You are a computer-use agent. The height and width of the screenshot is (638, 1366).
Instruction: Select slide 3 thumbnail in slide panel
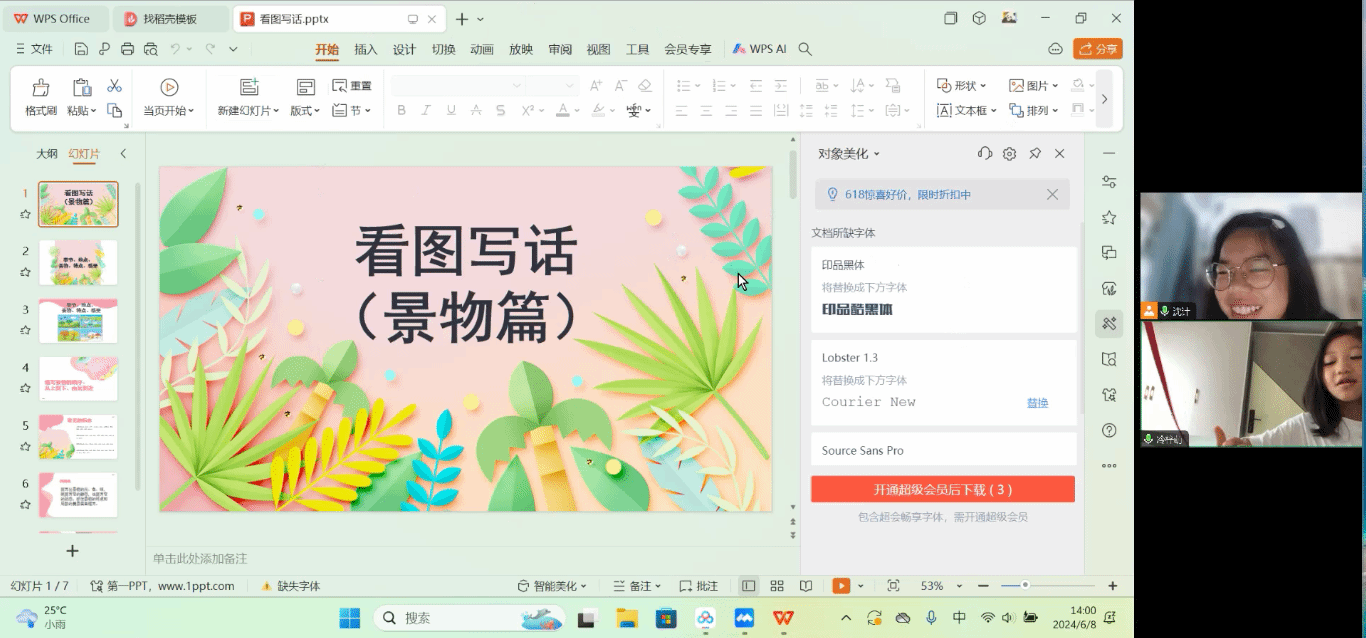(78, 321)
